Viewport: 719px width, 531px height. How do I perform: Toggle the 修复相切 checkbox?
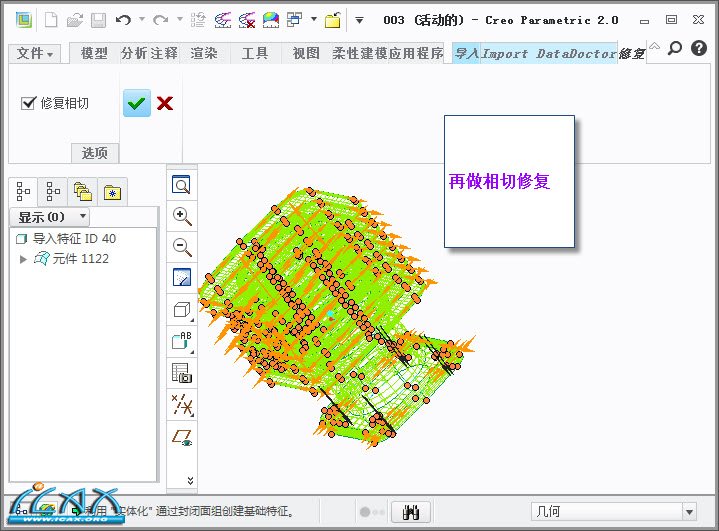click(x=28, y=103)
